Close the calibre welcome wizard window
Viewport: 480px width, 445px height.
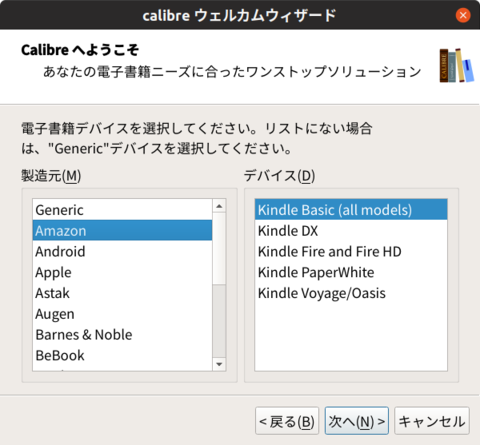[x=463, y=15]
